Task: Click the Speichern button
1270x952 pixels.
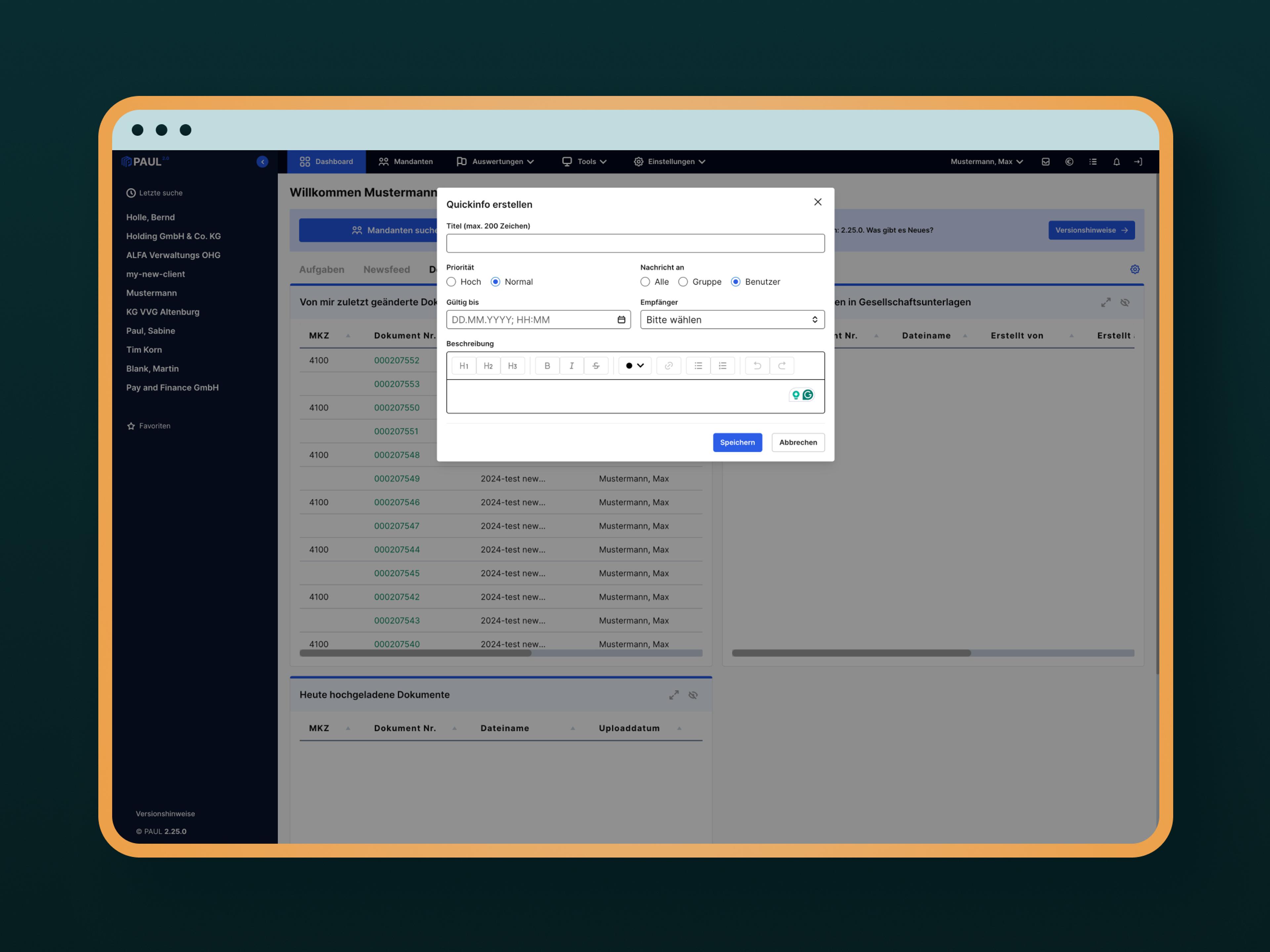Action: point(737,442)
